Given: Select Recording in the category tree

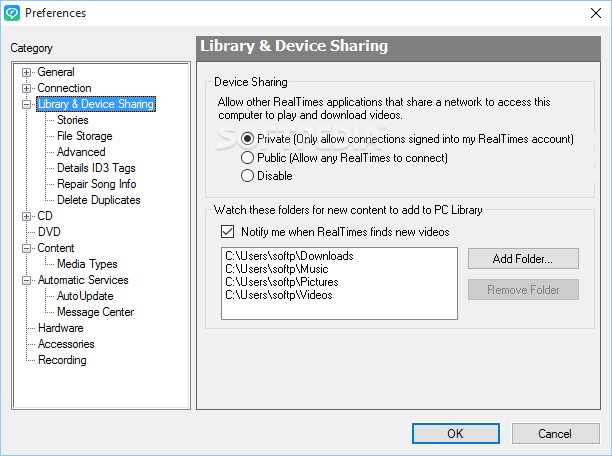Looking at the screenshot, I should click(x=62, y=360).
